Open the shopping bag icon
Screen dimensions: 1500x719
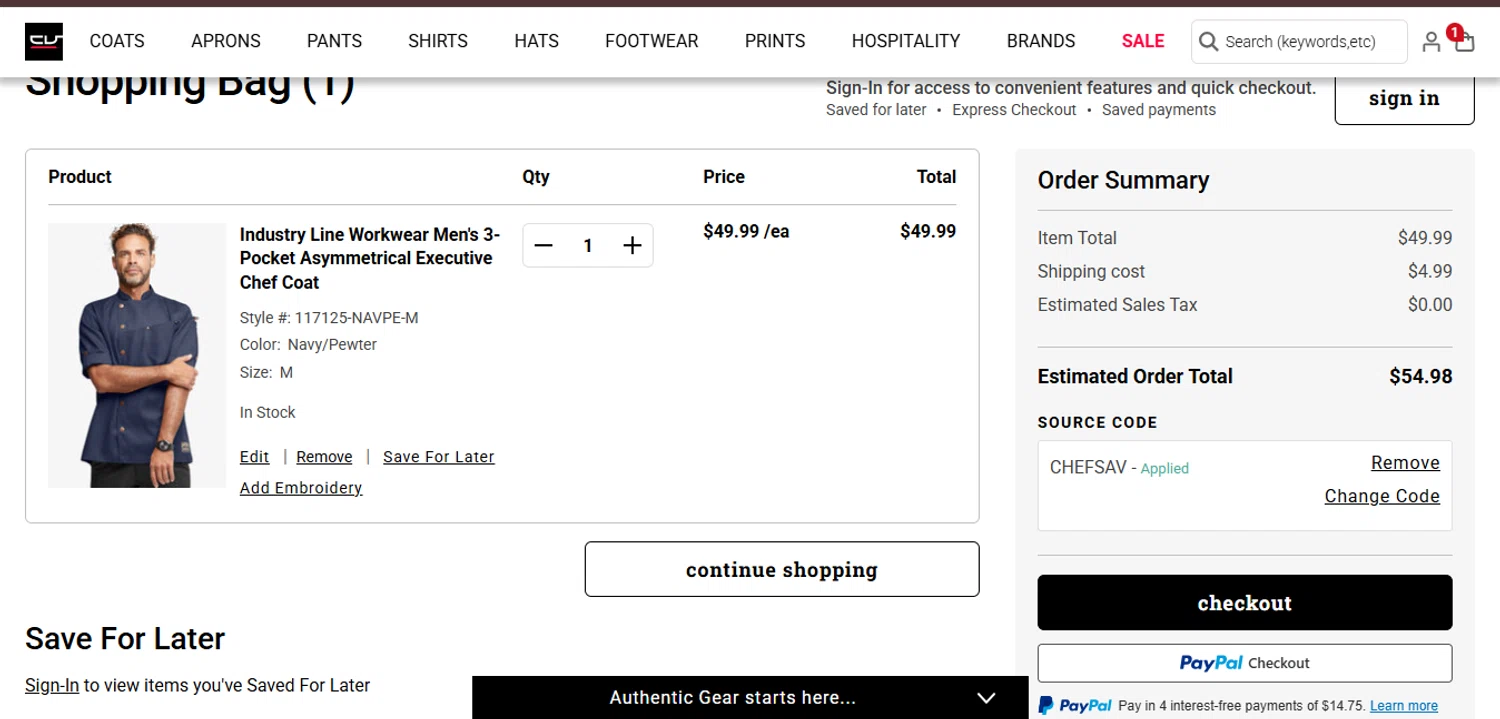pyautogui.click(x=1464, y=41)
